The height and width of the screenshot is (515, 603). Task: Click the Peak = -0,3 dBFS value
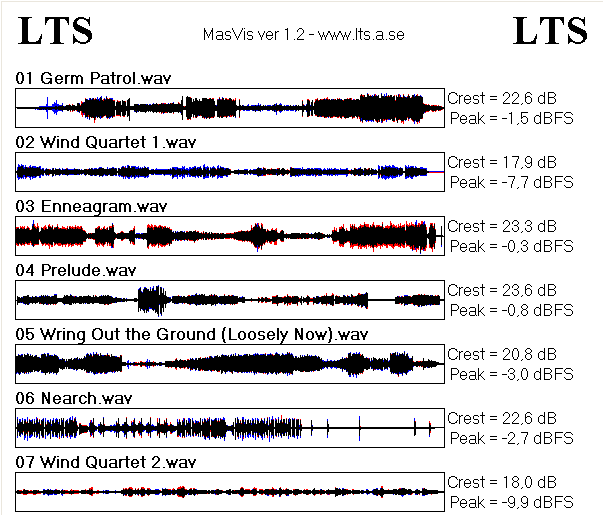(x=511, y=246)
